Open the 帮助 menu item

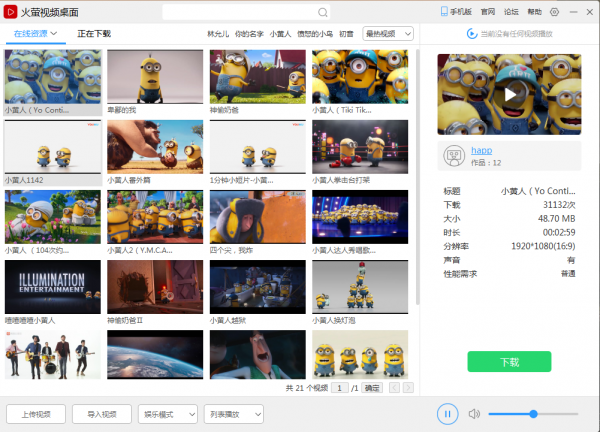click(x=534, y=12)
